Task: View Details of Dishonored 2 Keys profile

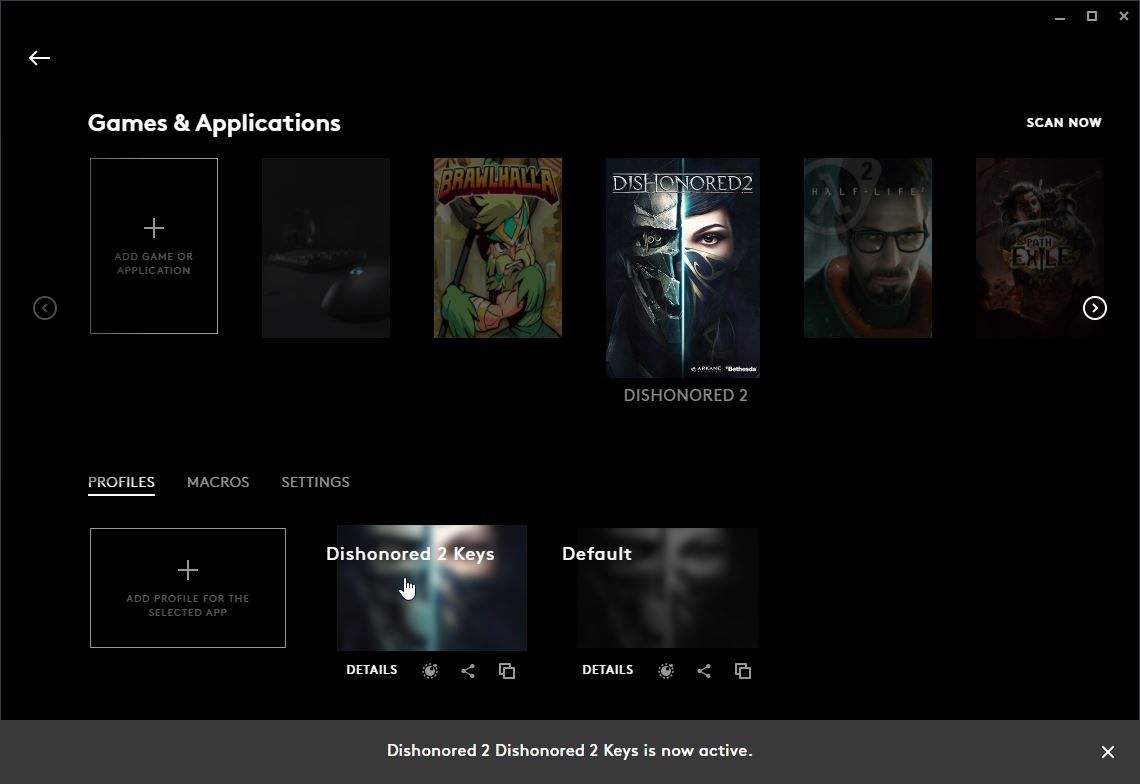Action: (372, 670)
